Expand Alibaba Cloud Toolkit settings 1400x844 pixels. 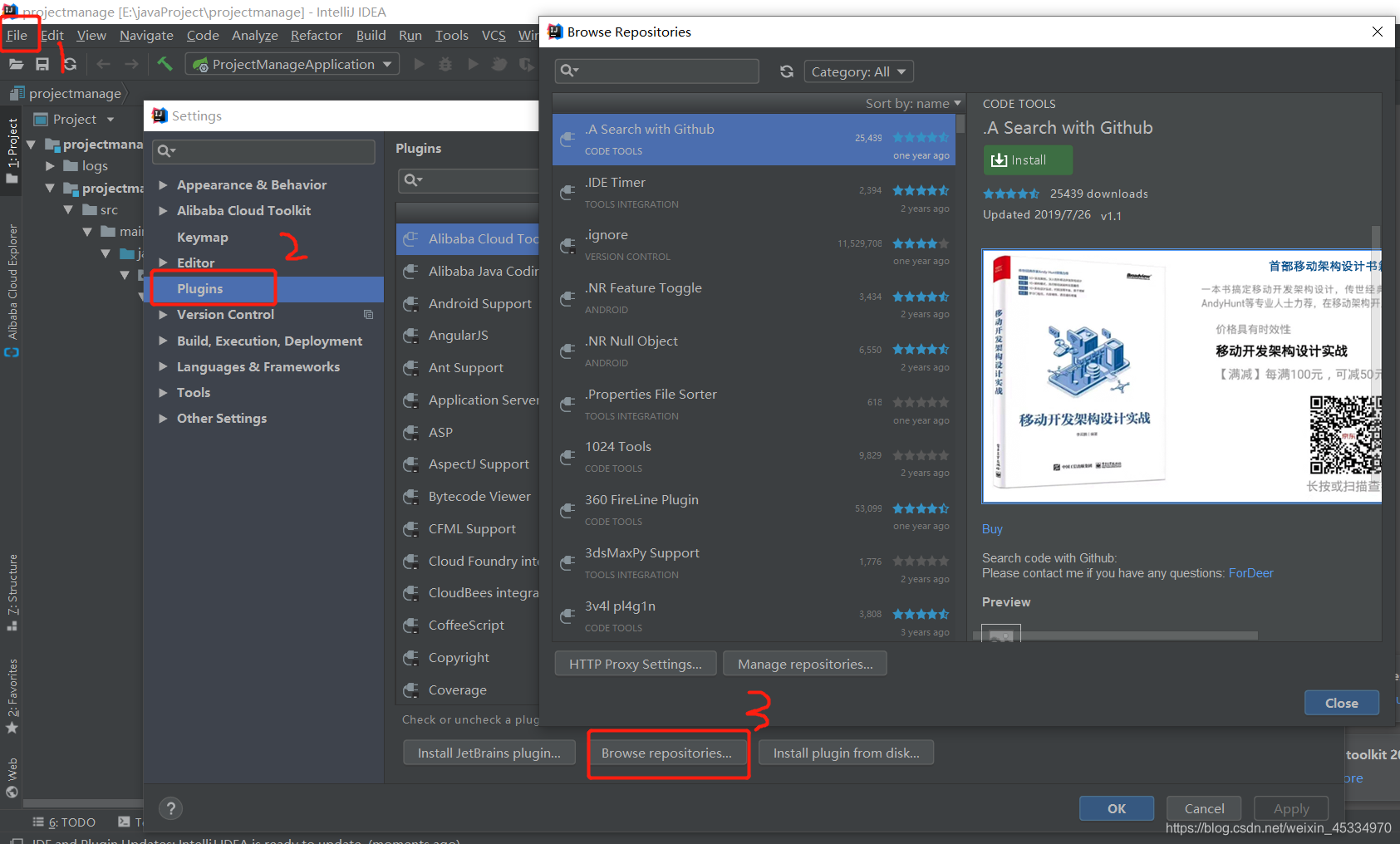(164, 210)
